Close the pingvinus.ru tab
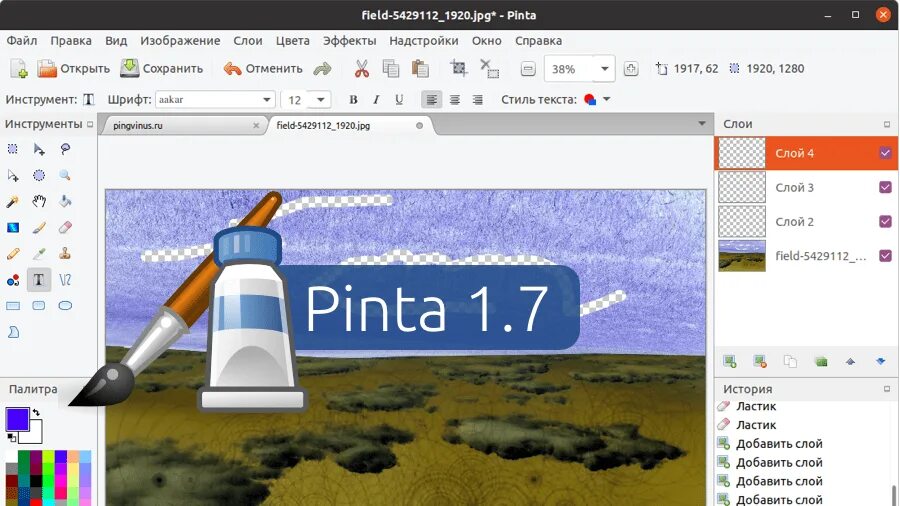The width and height of the screenshot is (900, 506). tap(256, 126)
